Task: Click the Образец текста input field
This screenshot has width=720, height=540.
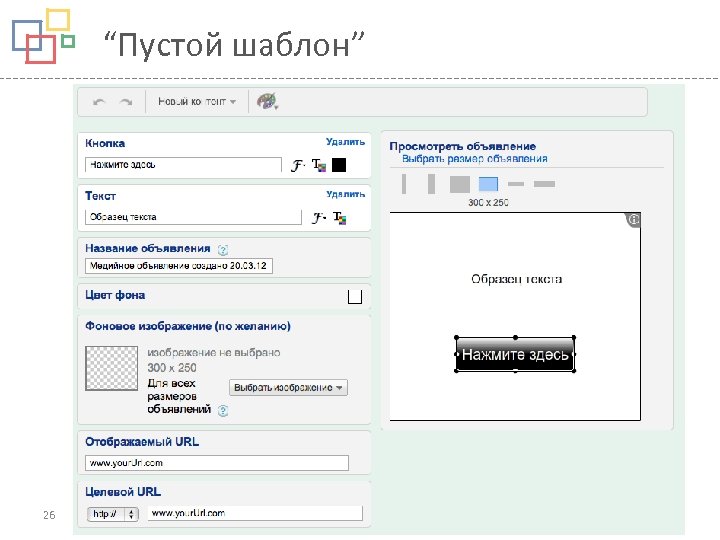Action: 193,217
